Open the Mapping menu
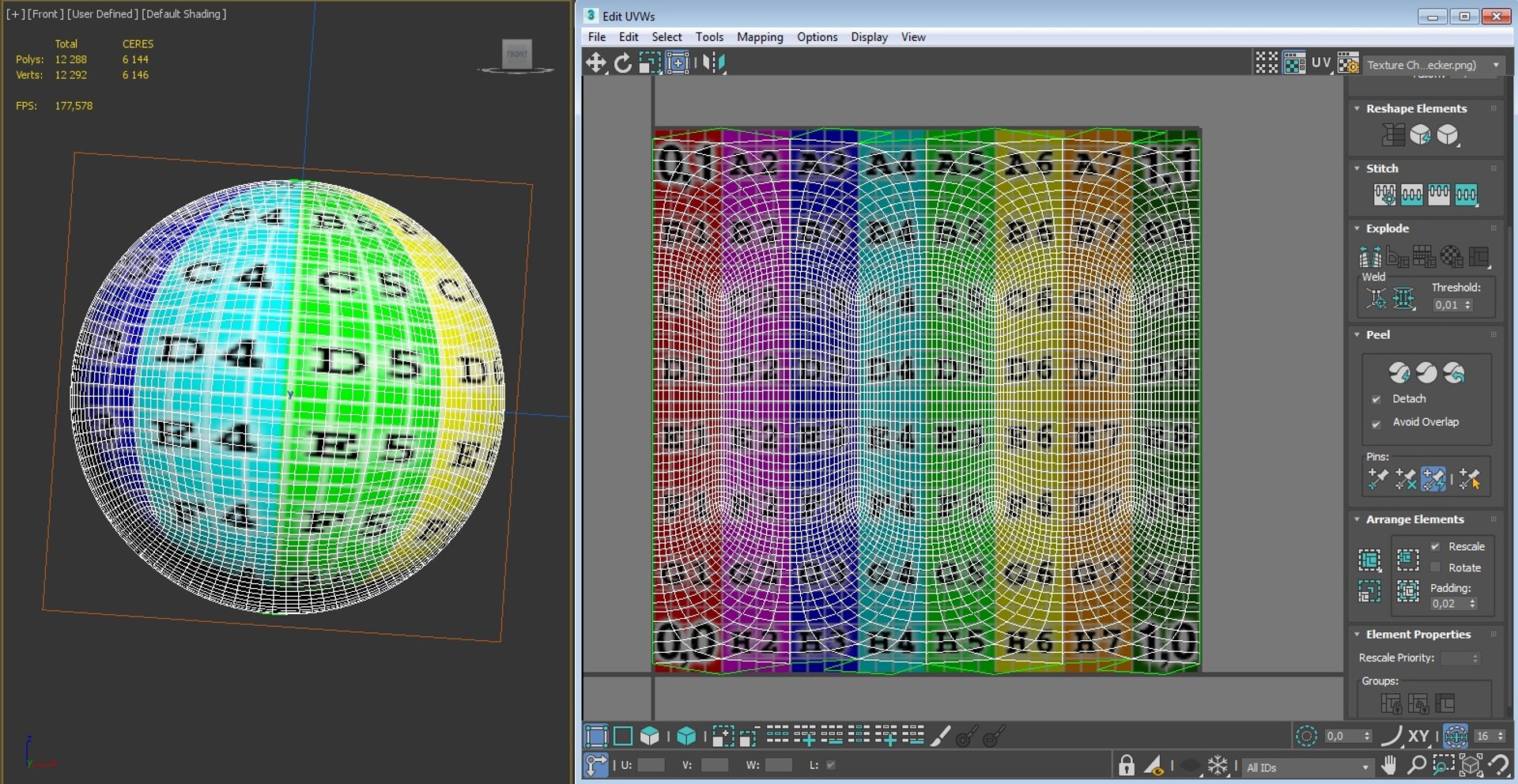Viewport: 1518px width, 784px height. (x=760, y=37)
